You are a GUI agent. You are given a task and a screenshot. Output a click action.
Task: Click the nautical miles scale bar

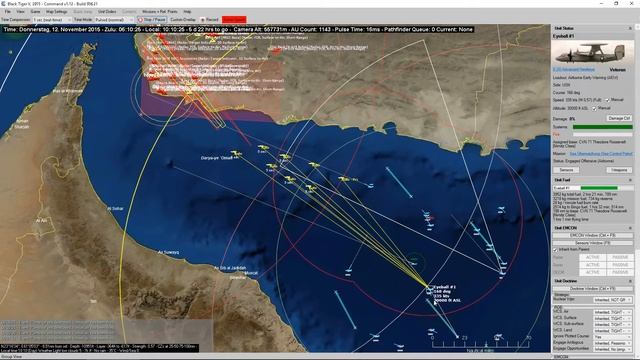(x=482, y=344)
